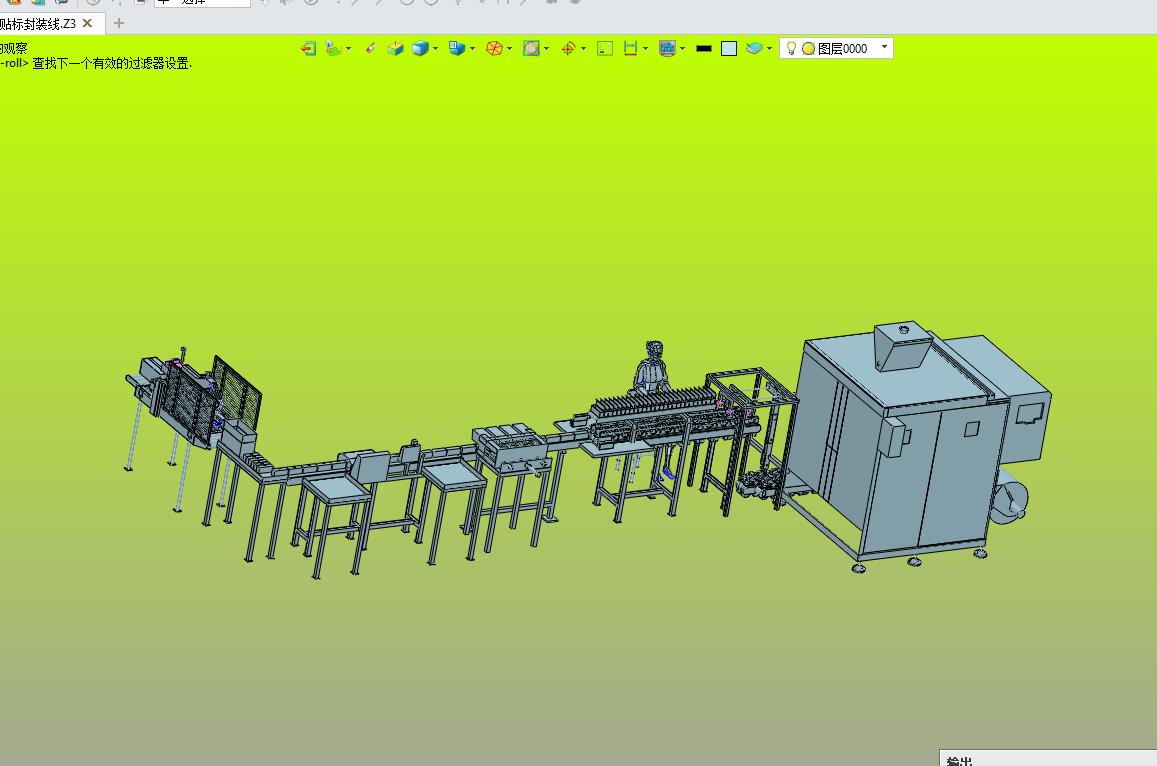Click the green square frame icon

(605, 49)
